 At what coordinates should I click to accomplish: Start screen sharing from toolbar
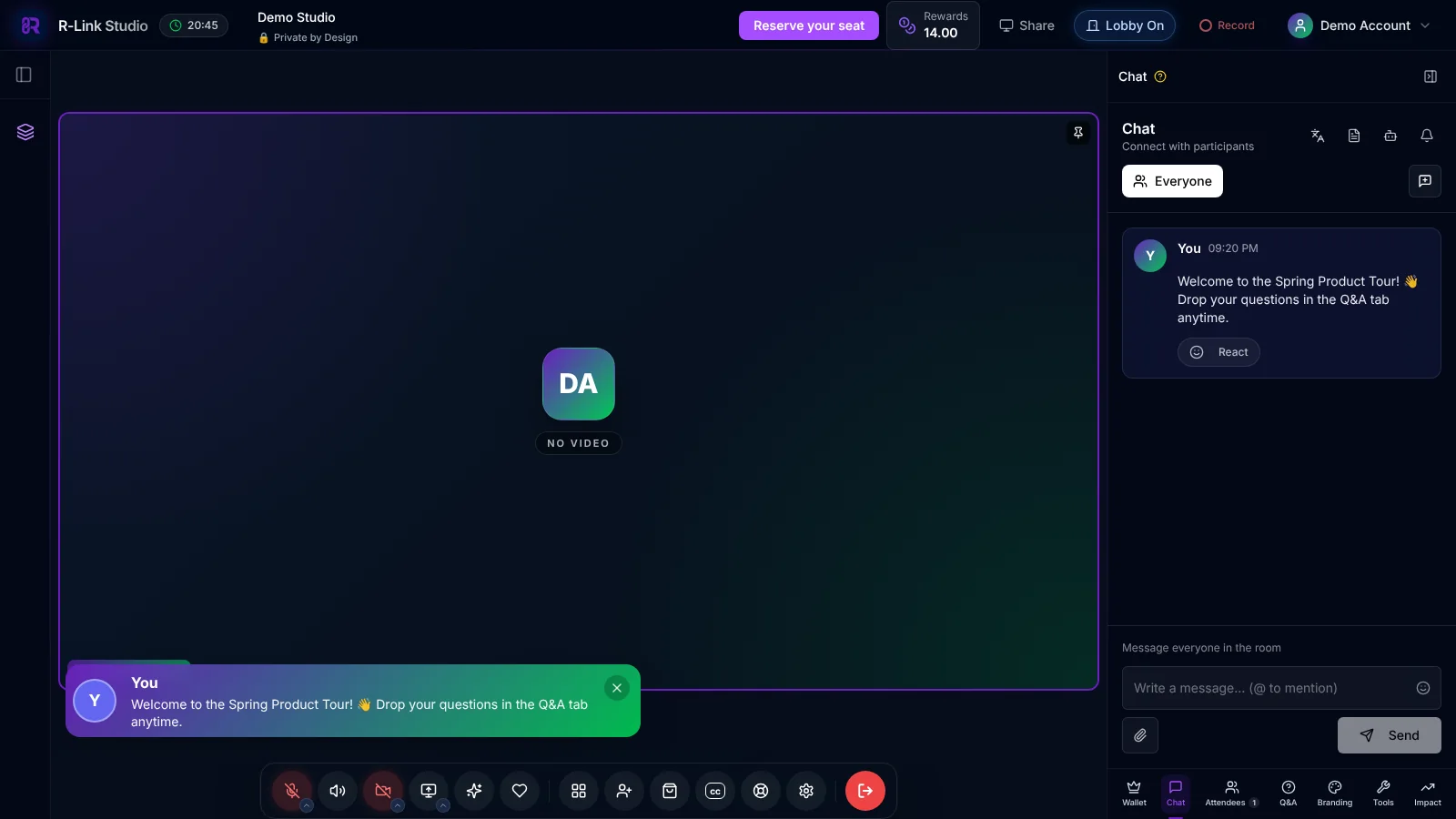(x=429, y=791)
